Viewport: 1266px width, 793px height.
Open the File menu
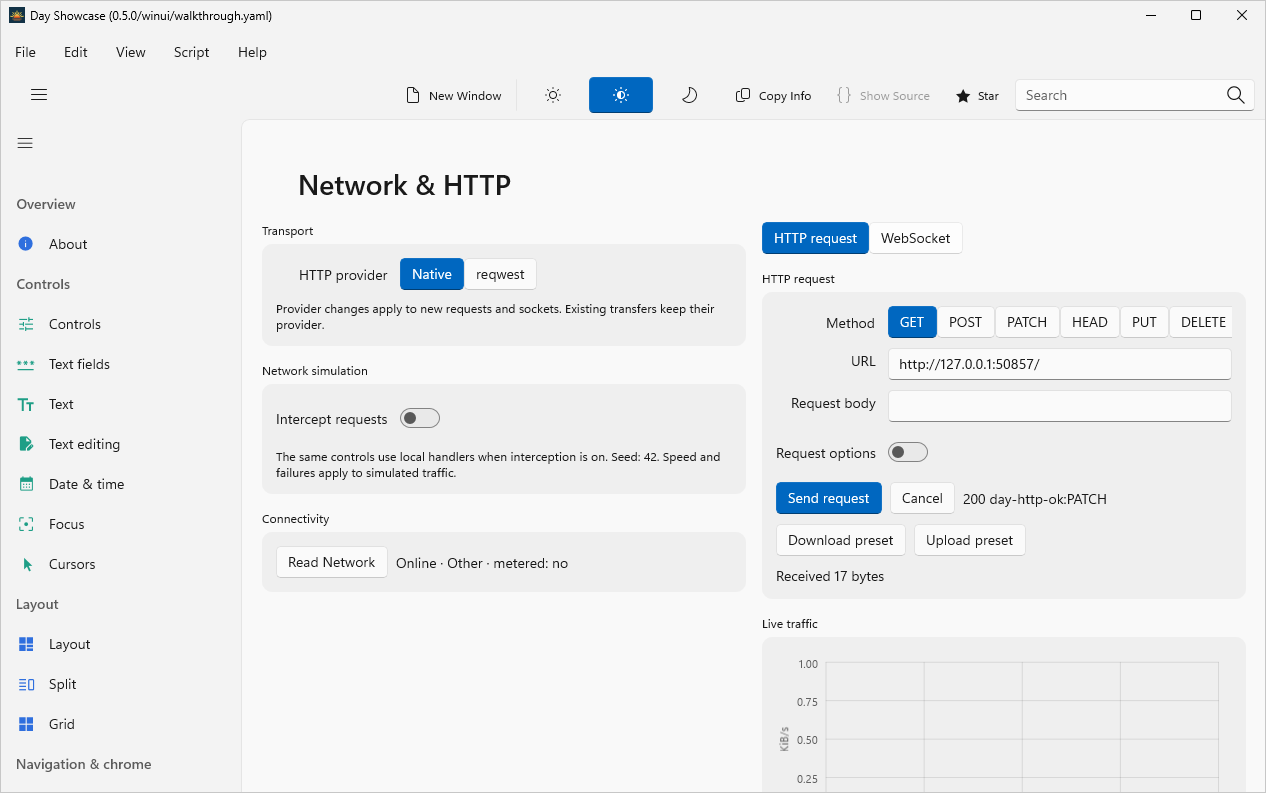[x=25, y=52]
